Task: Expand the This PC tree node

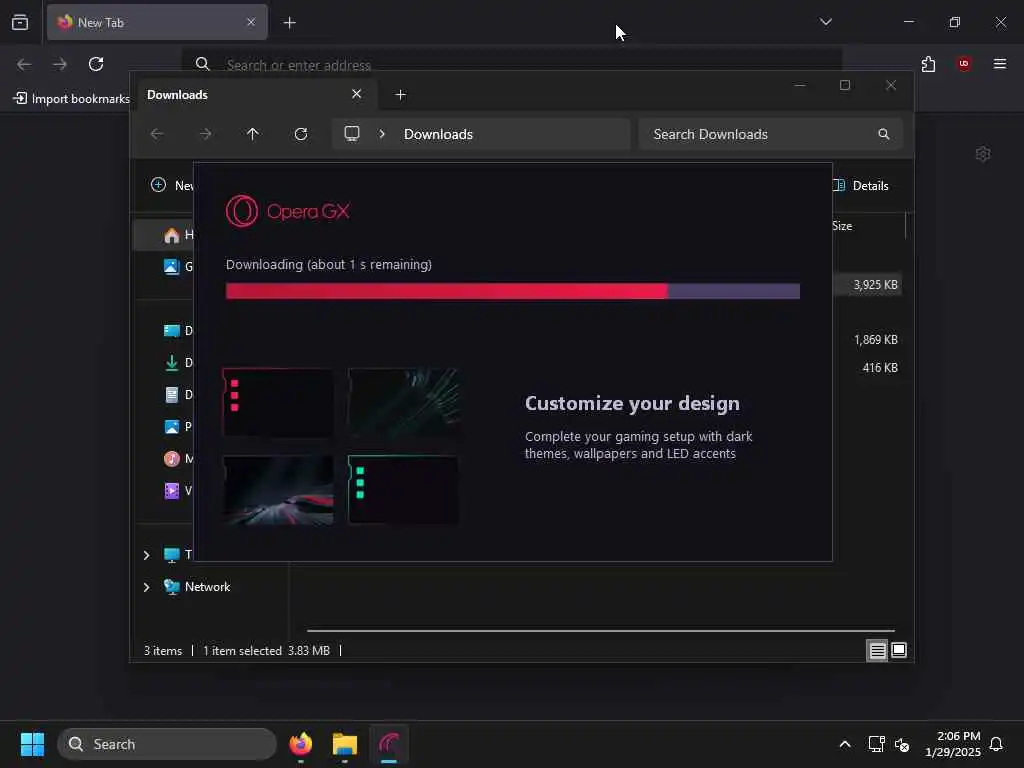Action: click(146, 555)
